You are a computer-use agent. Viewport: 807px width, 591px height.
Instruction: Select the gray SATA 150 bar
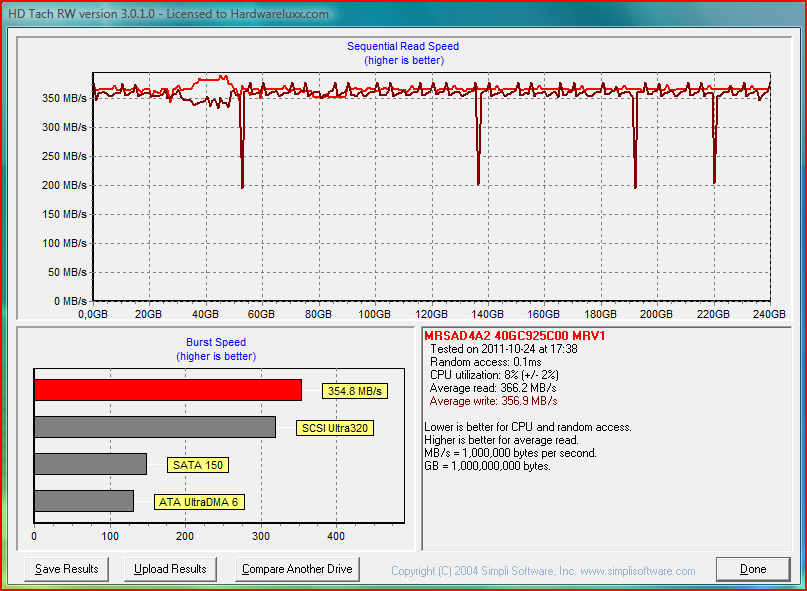(x=91, y=464)
